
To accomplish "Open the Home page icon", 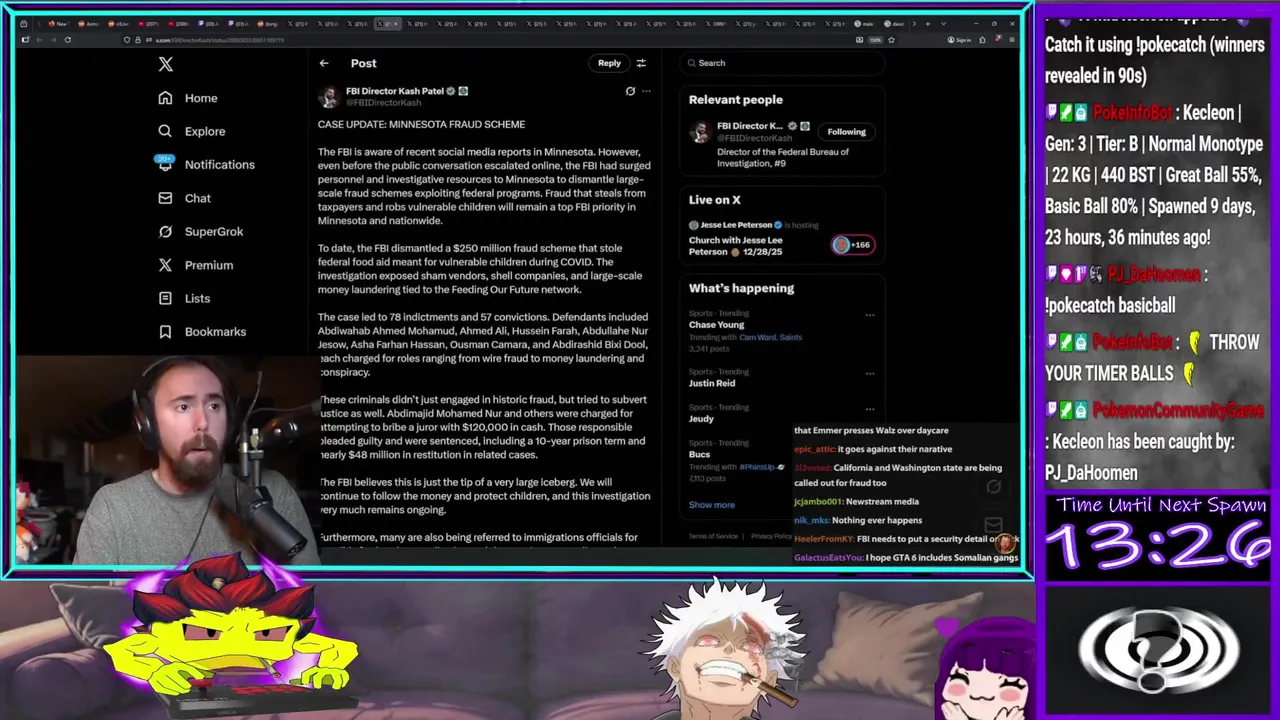I will pos(165,98).
